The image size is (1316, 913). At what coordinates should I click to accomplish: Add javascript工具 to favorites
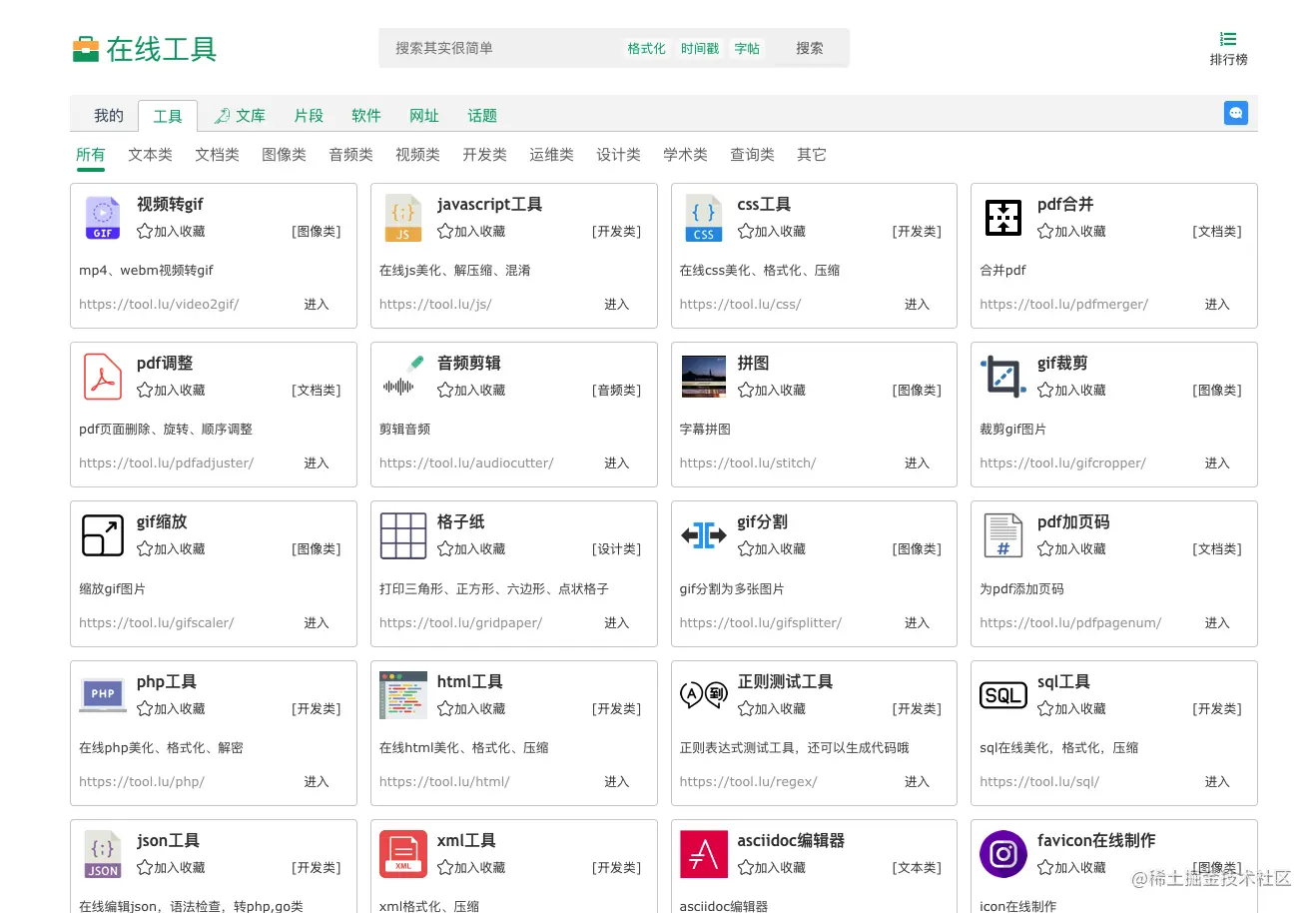click(x=471, y=232)
